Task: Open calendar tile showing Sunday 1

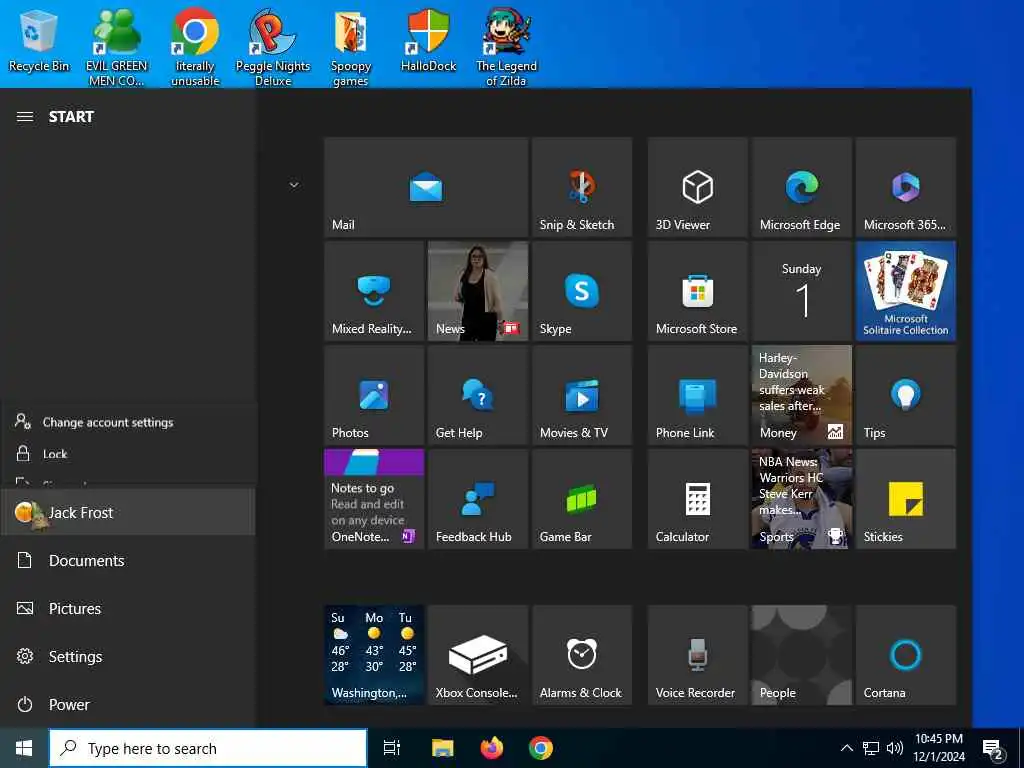Action: (x=801, y=291)
